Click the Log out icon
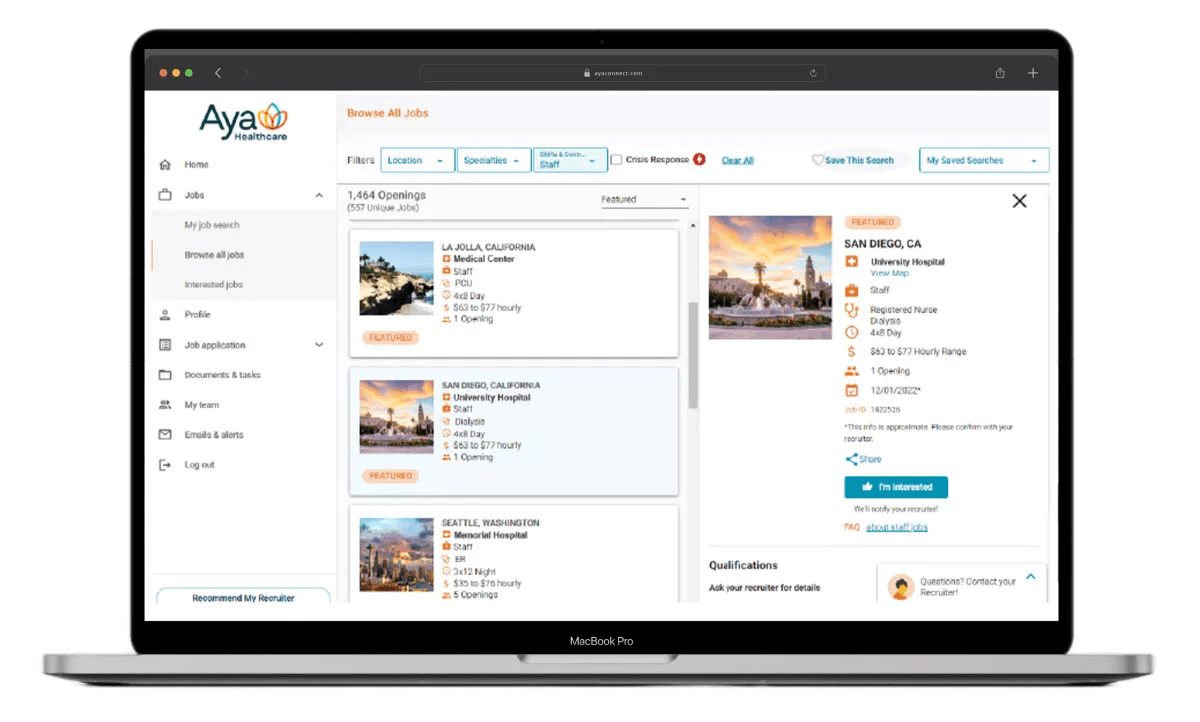The width and height of the screenshot is (1200, 722). click(x=165, y=465)
